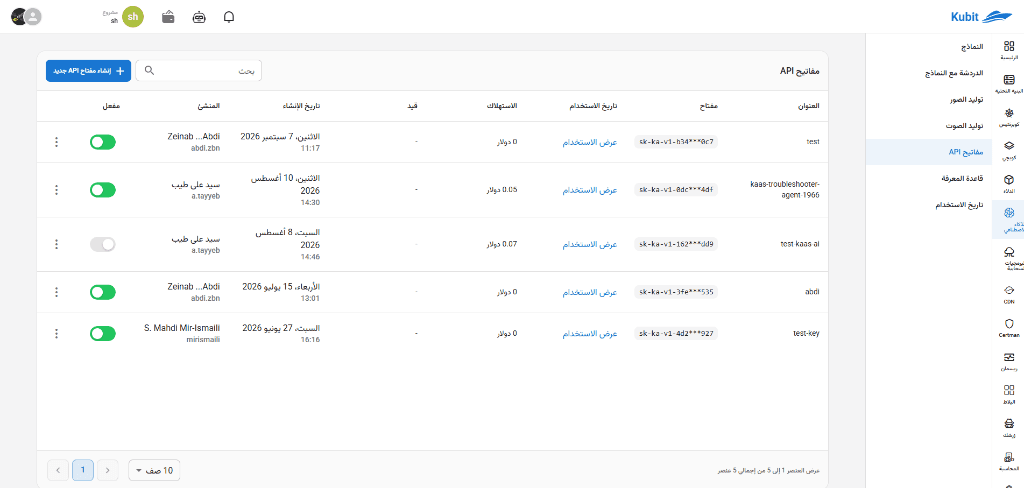This screenshot has height=488, width=1024.
Task: Open notifications bell in top bar
Action: pyautogui.click(x=229, y=17)
